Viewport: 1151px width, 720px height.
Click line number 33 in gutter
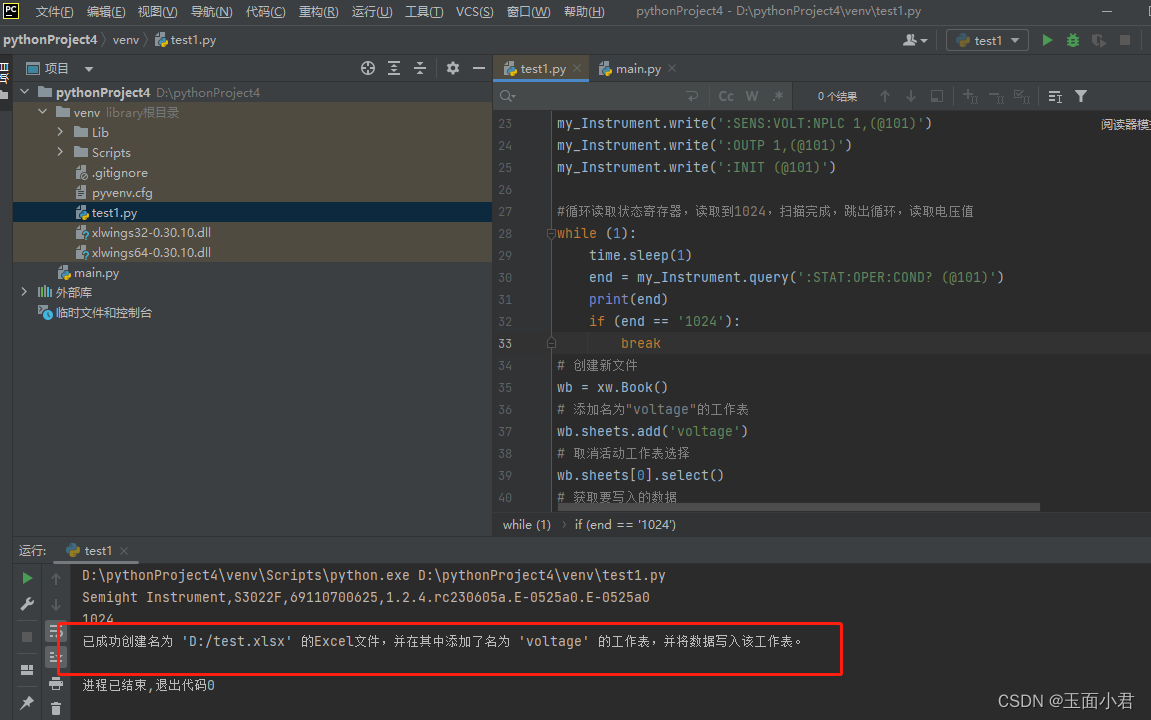point(505,343)
